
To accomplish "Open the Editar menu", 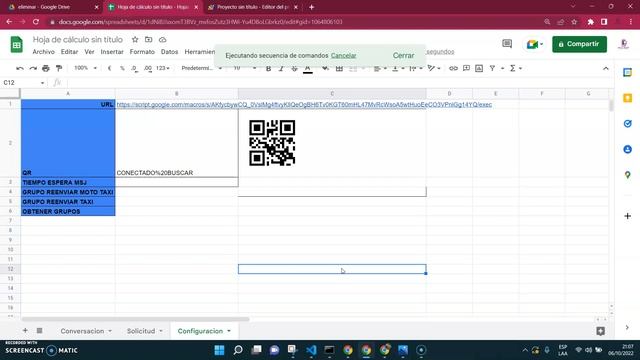I will (x=69, y=52).
